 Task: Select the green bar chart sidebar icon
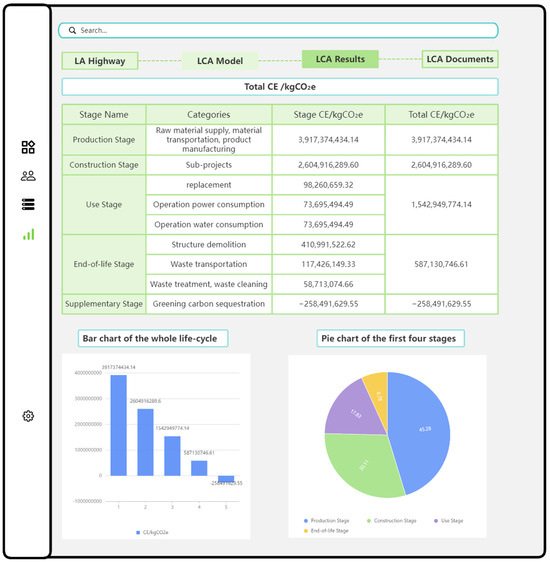tap(29, 234)
